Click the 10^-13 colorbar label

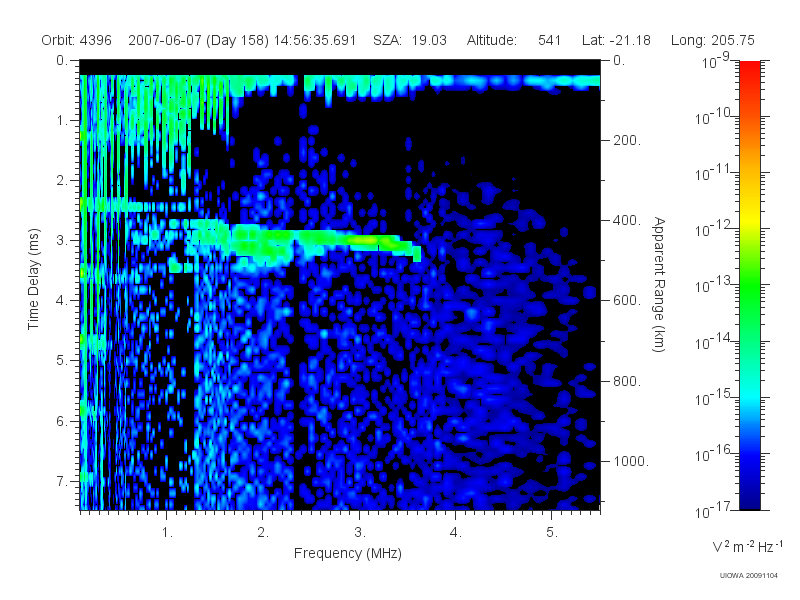pos(714,285)
